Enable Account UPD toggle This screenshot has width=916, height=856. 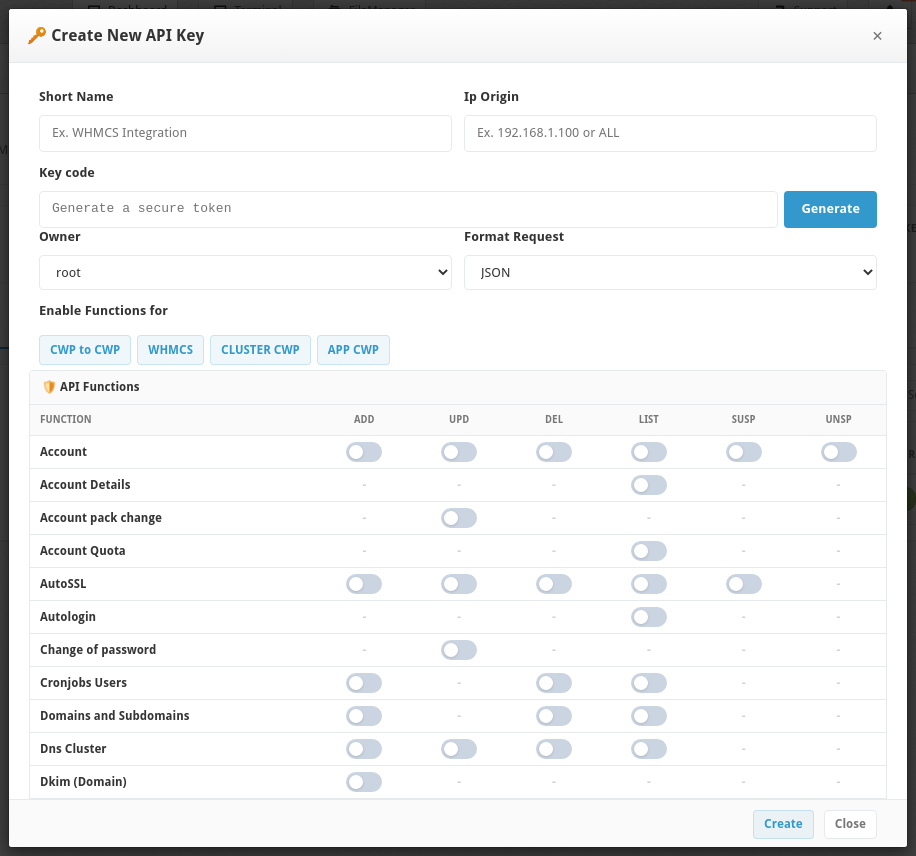459,452
